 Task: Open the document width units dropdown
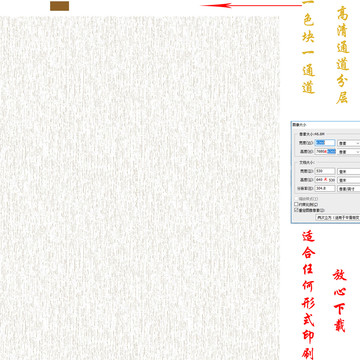click(349, 171)
